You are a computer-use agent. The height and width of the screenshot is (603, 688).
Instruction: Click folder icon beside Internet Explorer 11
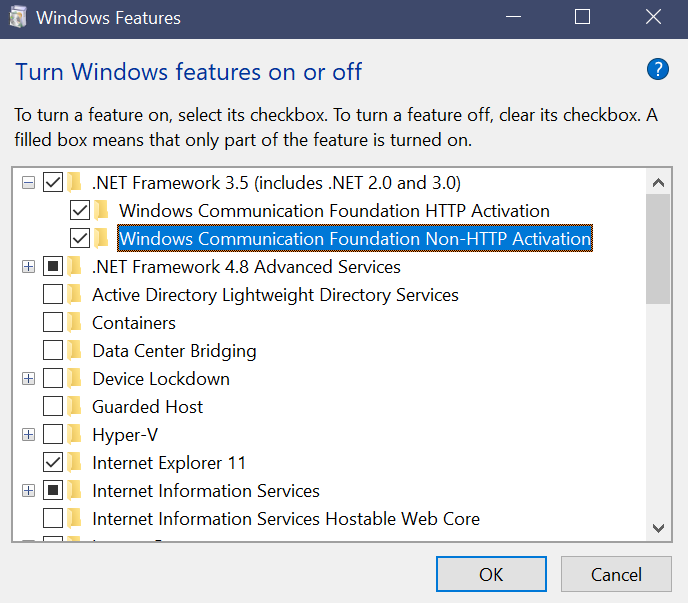pyautogui.click(x=75, y=463)
